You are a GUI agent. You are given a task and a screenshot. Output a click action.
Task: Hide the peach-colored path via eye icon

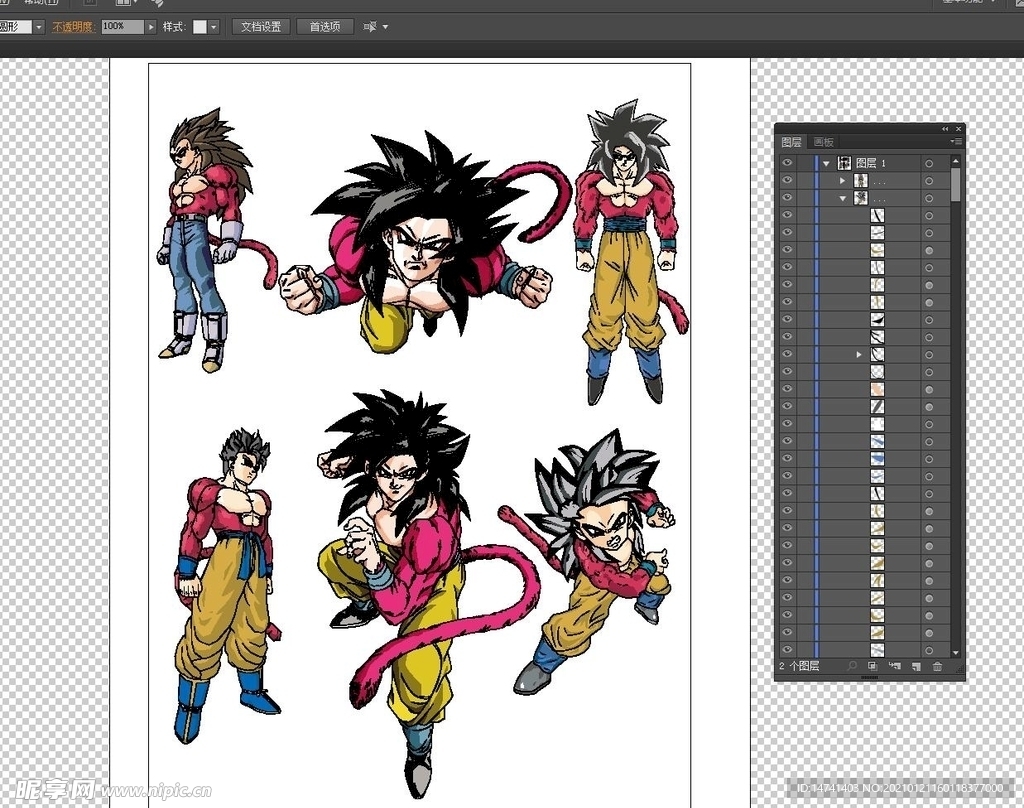(x=787, y=389)
